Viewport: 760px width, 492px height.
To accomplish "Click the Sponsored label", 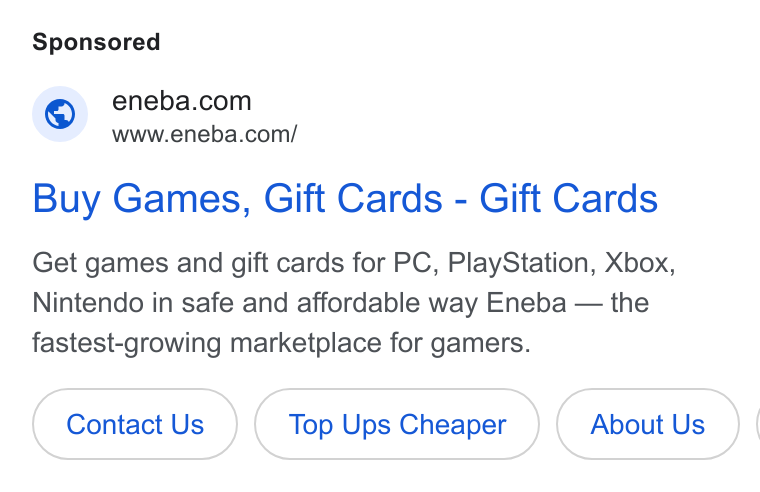I will (96, 42).
